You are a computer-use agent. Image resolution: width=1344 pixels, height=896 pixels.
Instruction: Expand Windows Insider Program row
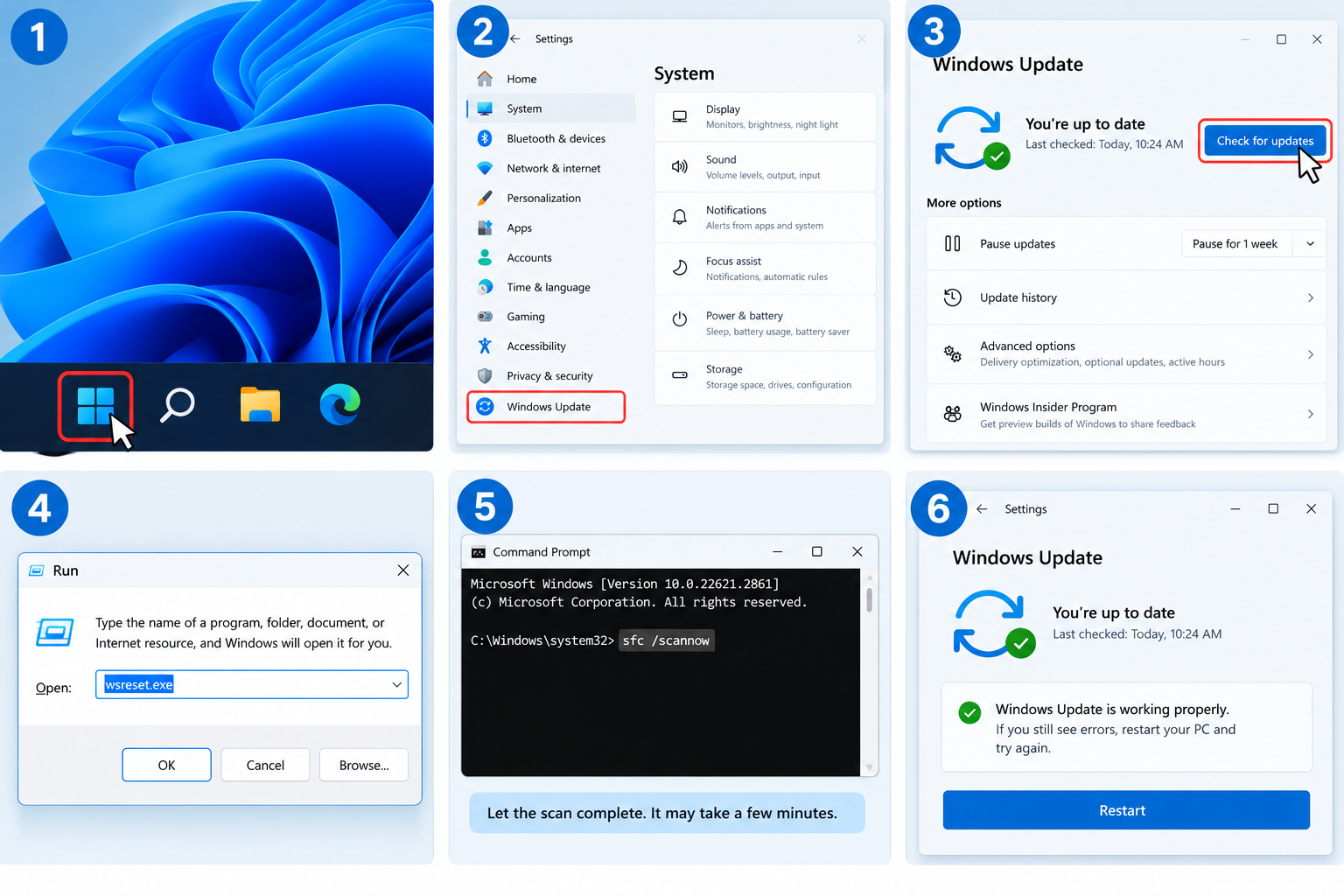tap(1126, 415)
